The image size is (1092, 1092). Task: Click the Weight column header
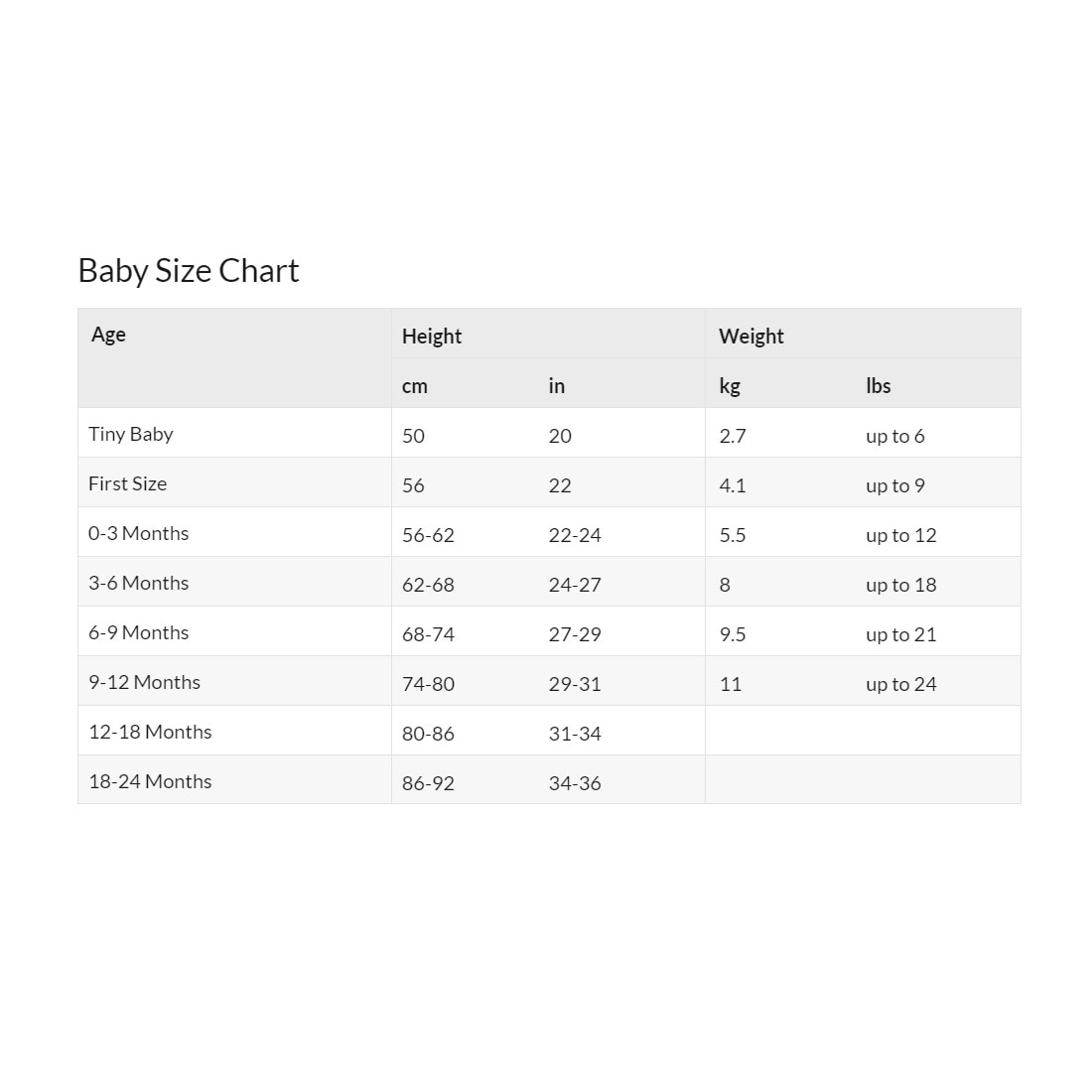(751, 337)
